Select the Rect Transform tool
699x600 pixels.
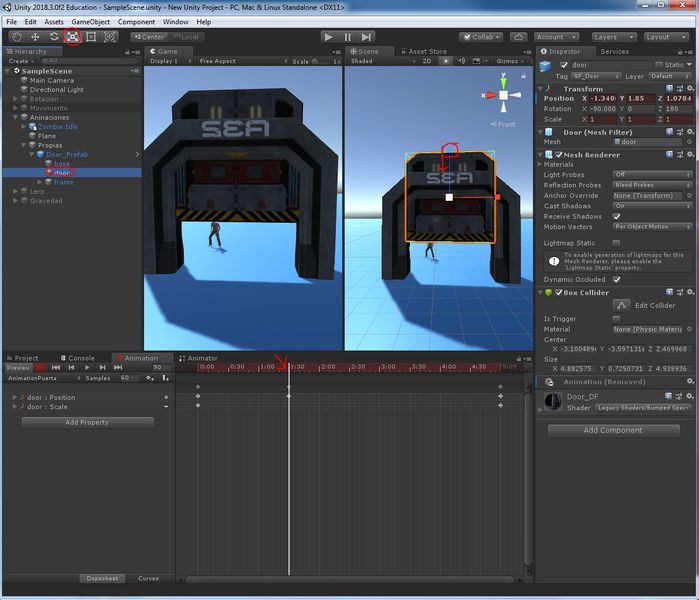(x=91, y=37)
